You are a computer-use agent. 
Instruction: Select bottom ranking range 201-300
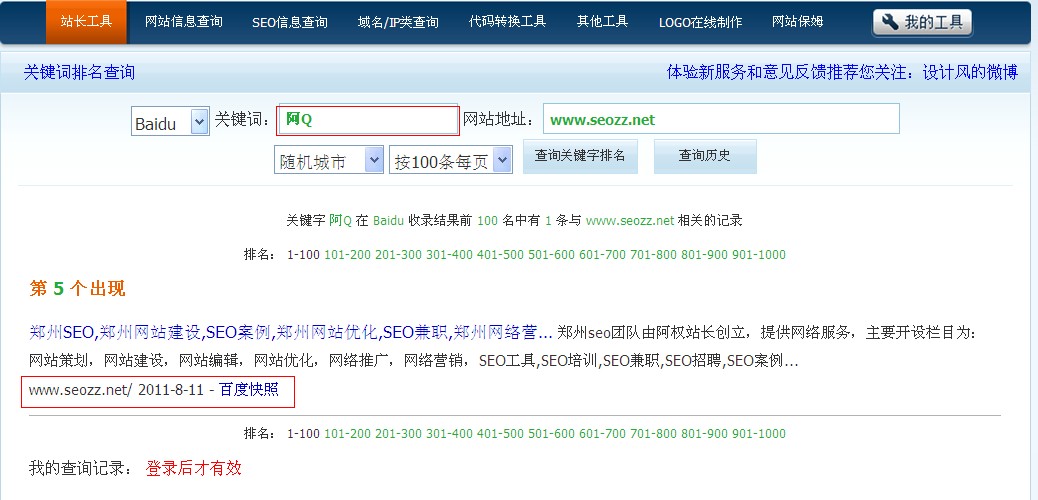398,434
